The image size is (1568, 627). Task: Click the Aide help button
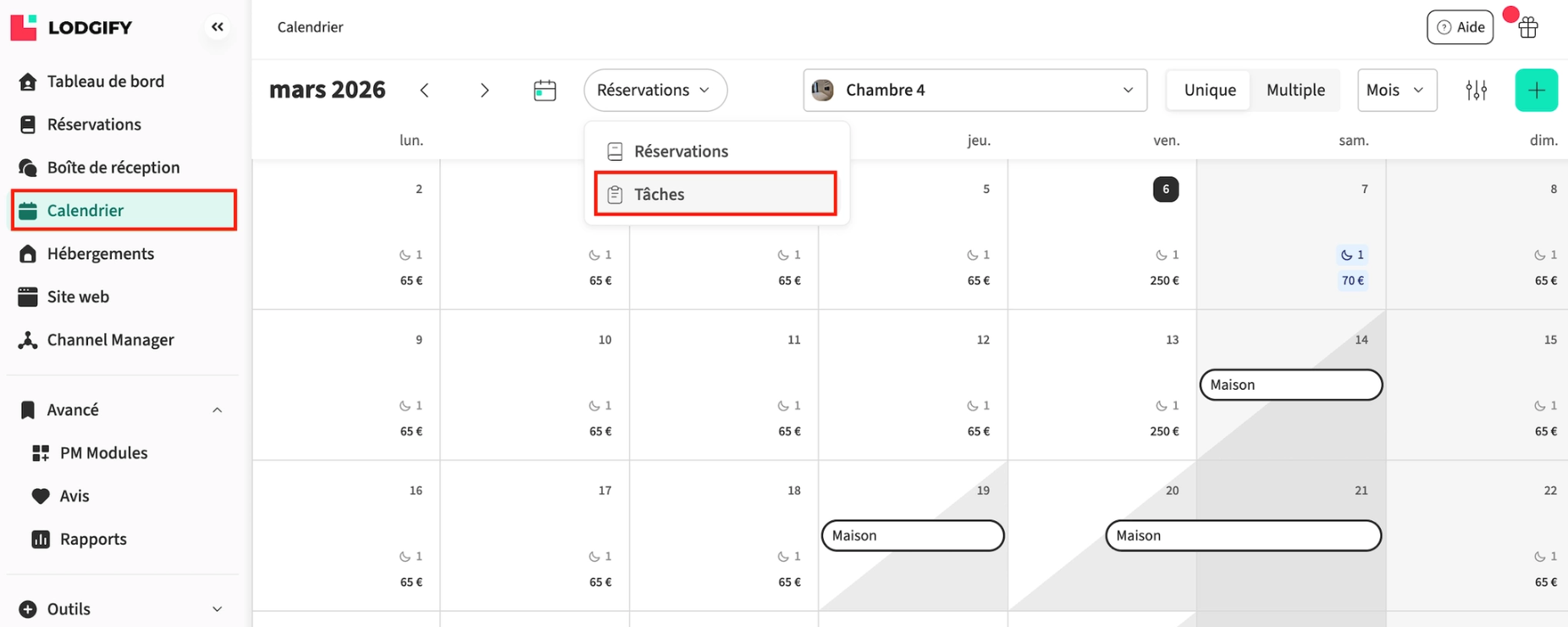[x=1460, y=27]
